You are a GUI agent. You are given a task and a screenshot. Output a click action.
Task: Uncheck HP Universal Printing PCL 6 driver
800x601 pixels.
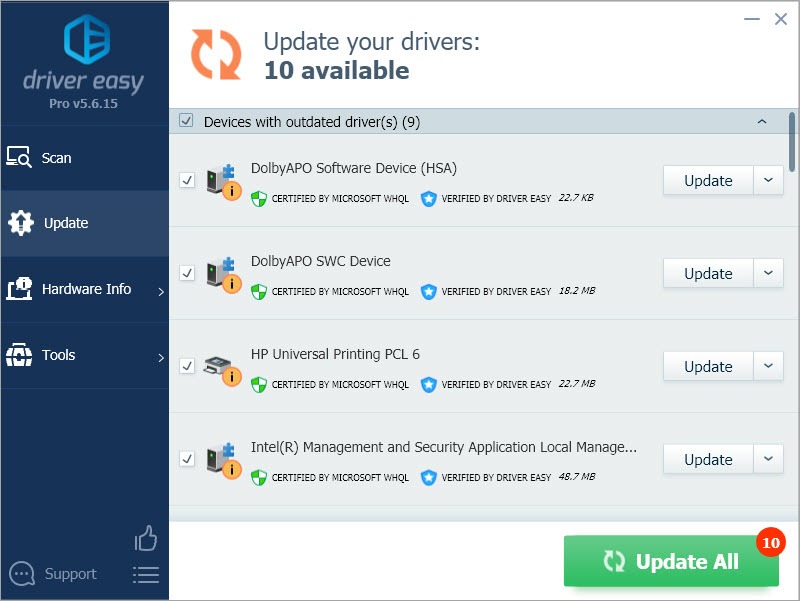coord(187,367)
